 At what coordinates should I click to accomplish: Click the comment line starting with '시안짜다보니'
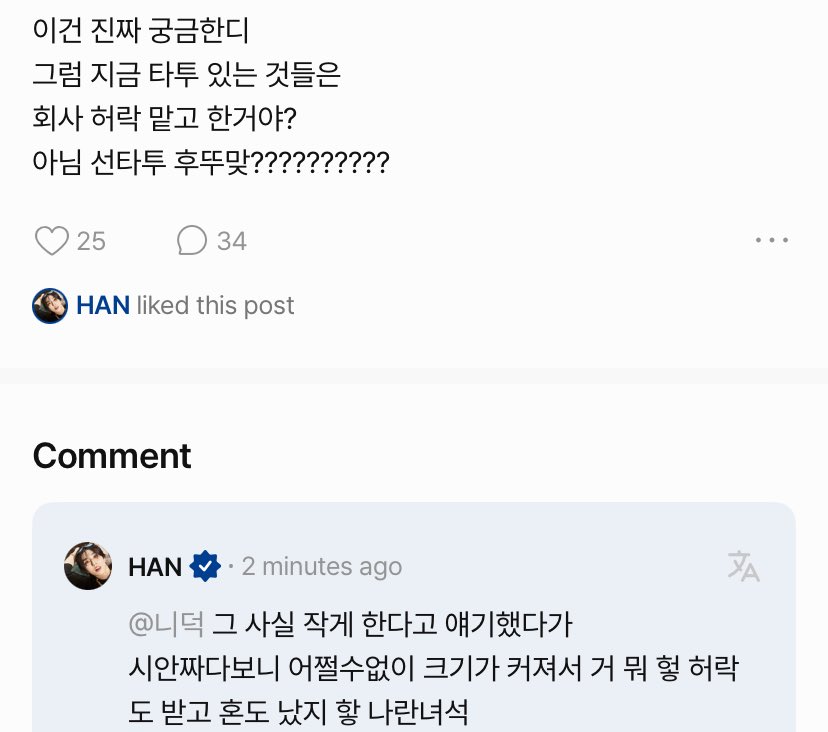click(x=433, y=669)
